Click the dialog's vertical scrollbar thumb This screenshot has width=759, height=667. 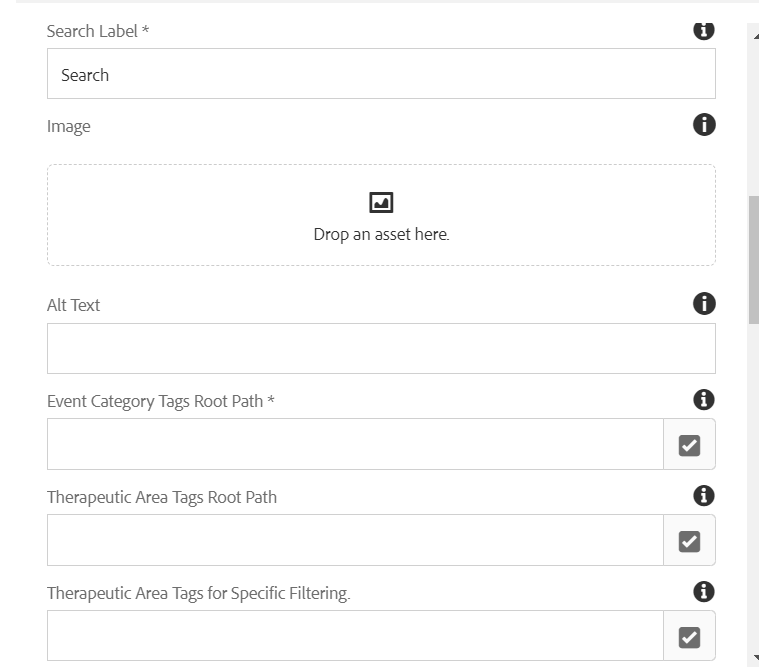[x=754, y=260]
